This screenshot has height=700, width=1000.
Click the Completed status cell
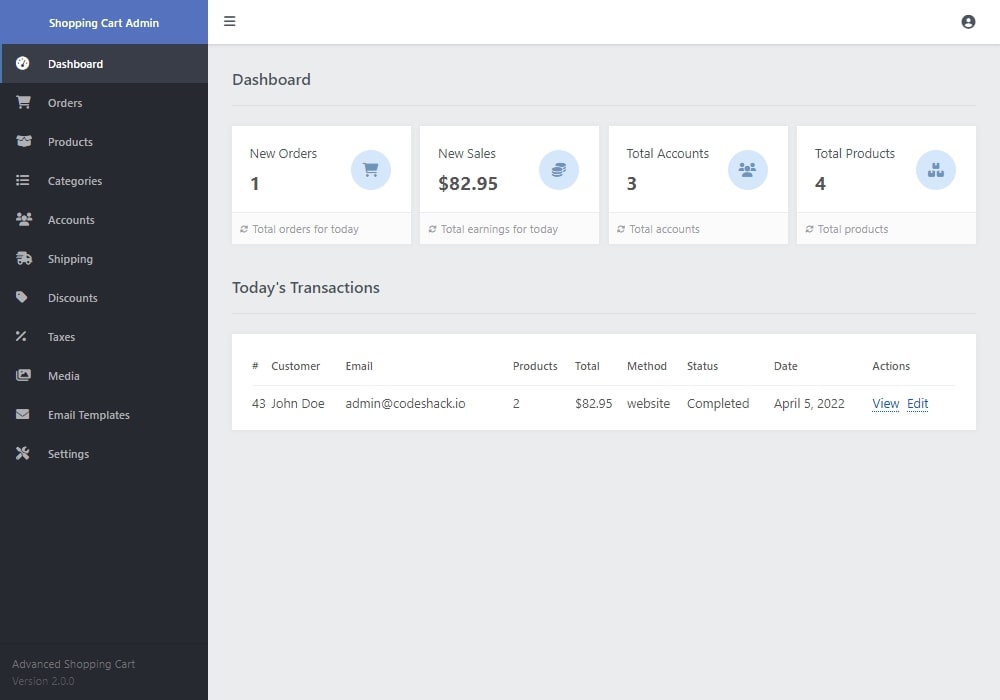[x=717, y=404]
